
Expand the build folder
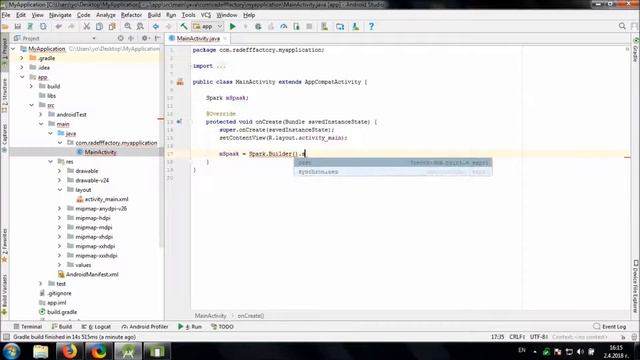click(x=31, y=86)
